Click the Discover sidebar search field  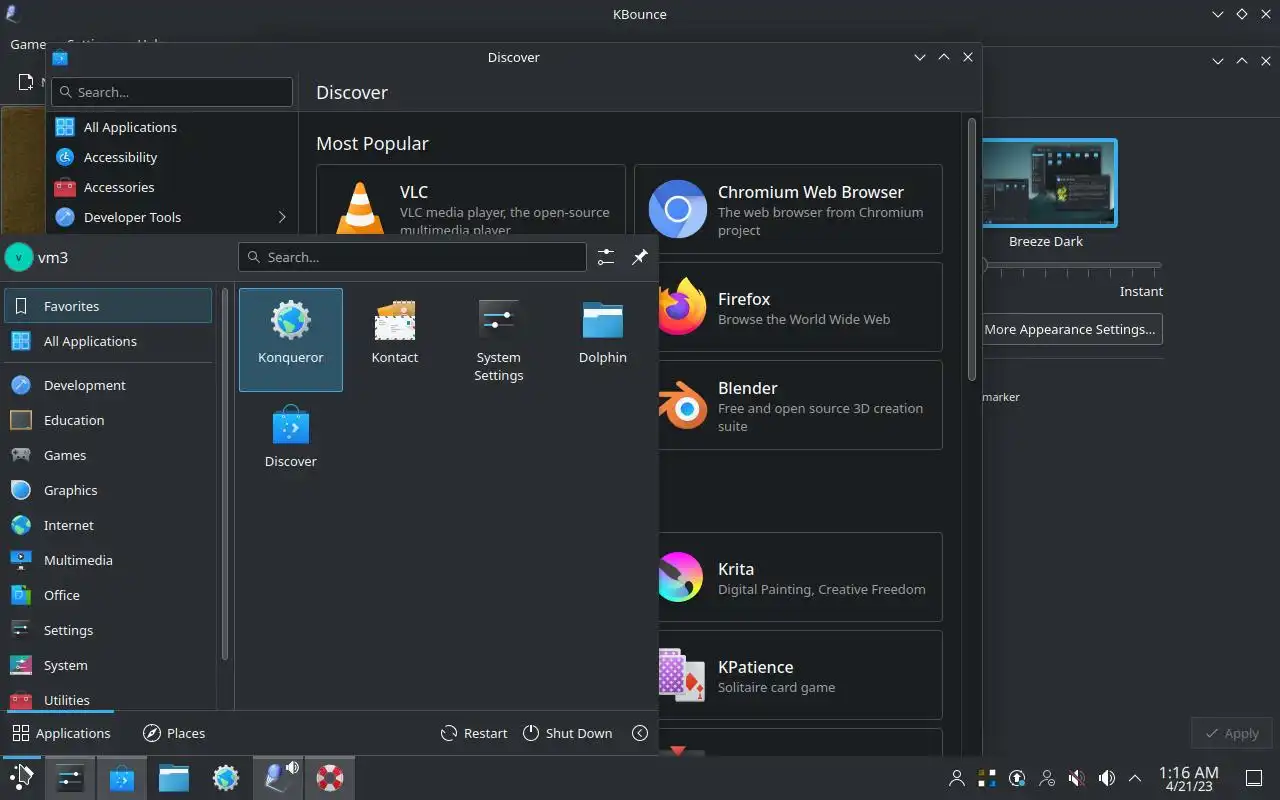(x=172, y=92)
